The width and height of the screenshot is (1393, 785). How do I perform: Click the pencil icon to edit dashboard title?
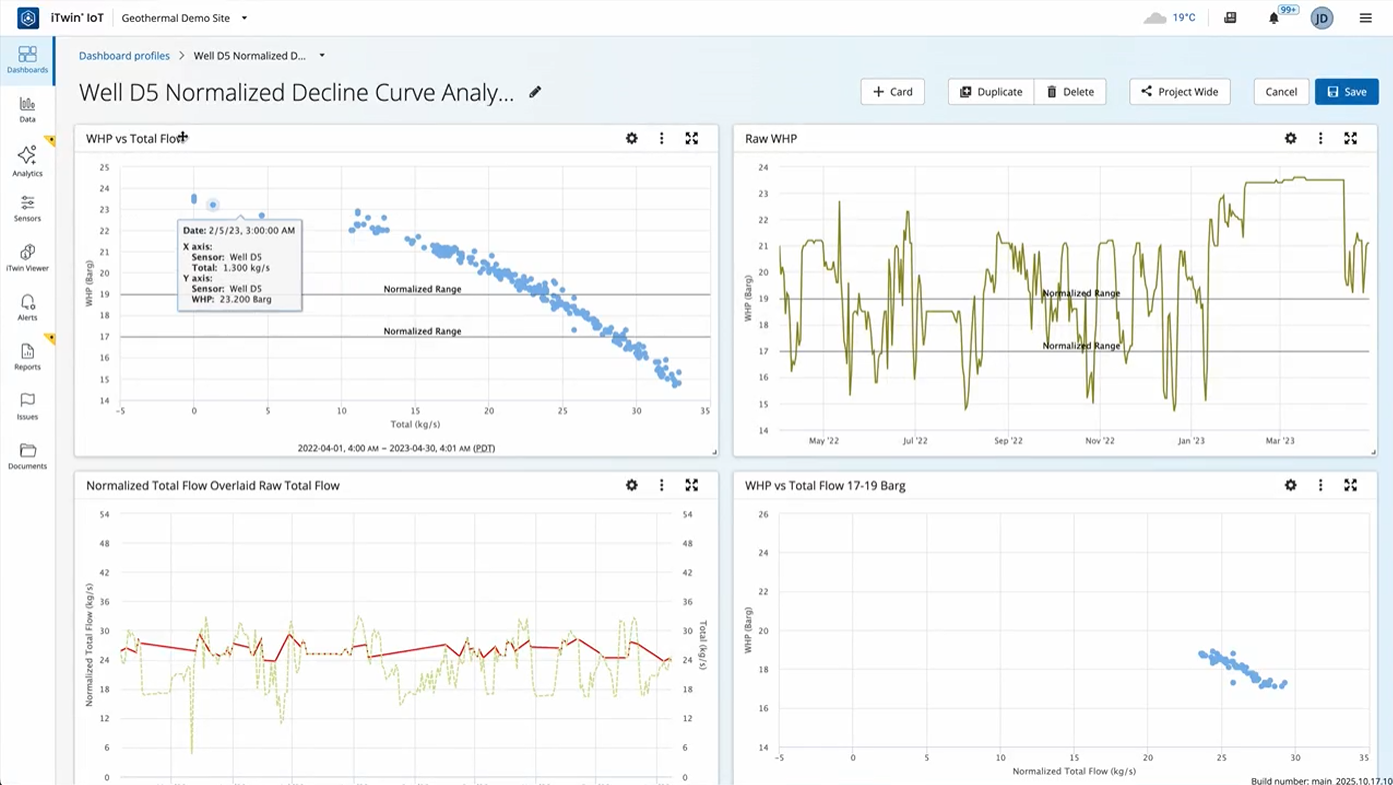click(535, 92)
